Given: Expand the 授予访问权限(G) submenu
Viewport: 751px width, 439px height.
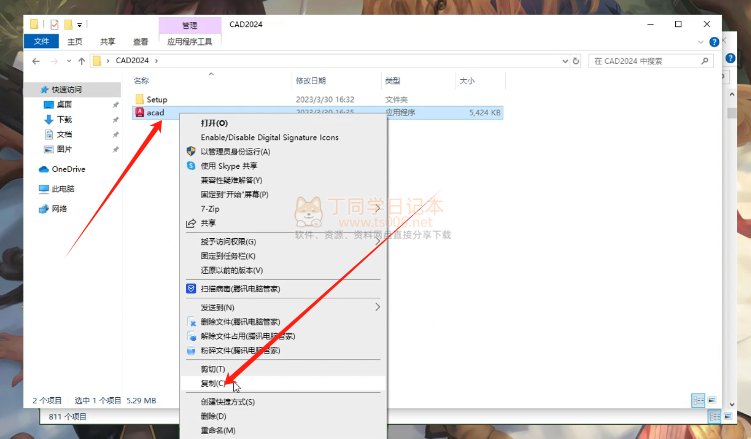Looking at the screenshot, I should 377,241.
